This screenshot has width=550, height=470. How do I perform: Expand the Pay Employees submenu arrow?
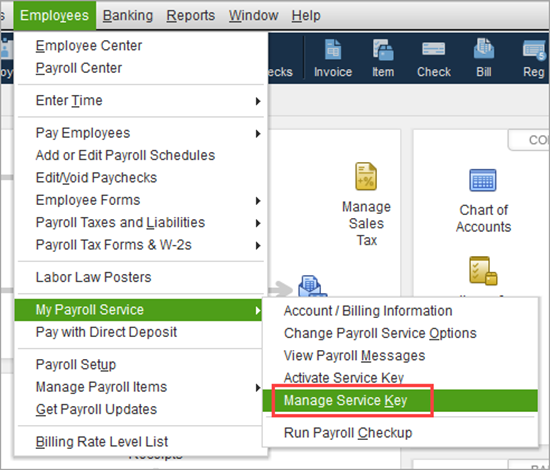(258, 133)
